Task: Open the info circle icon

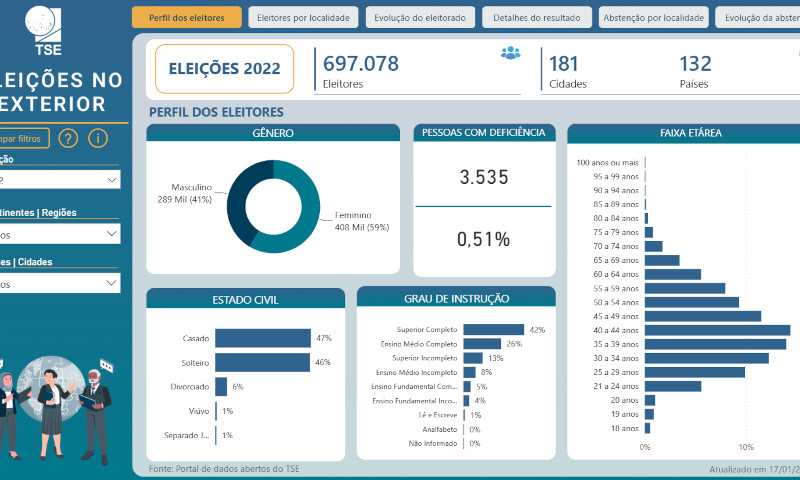Action: [98, 138]
